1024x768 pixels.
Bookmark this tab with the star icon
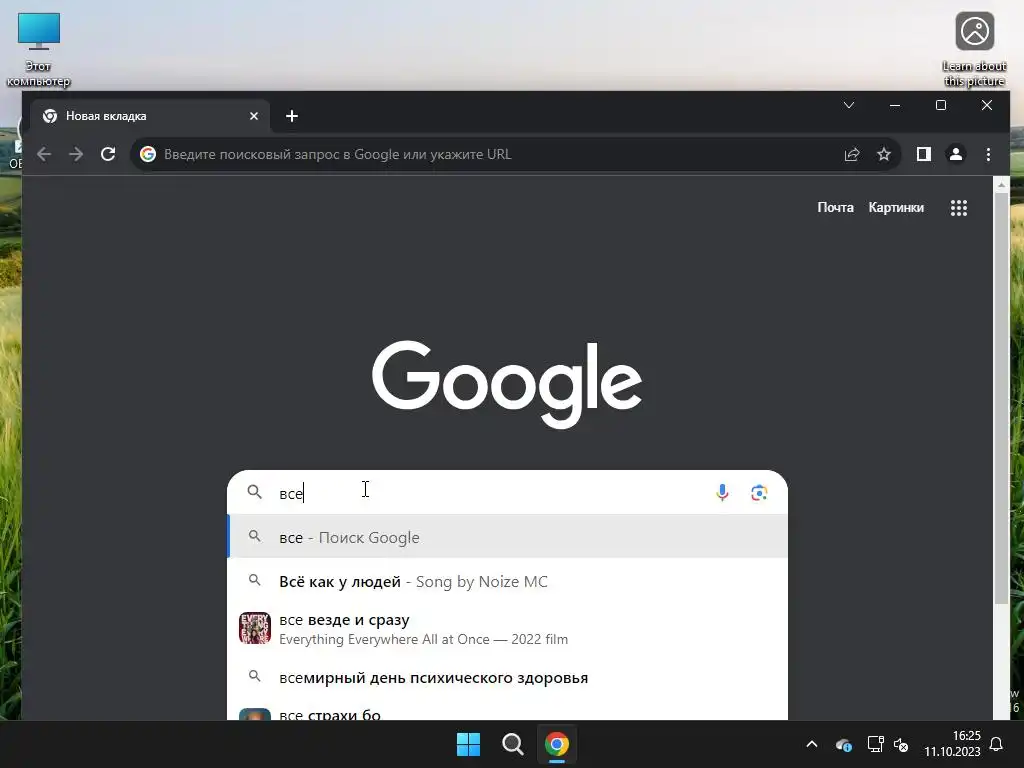(x=884, y=154)
